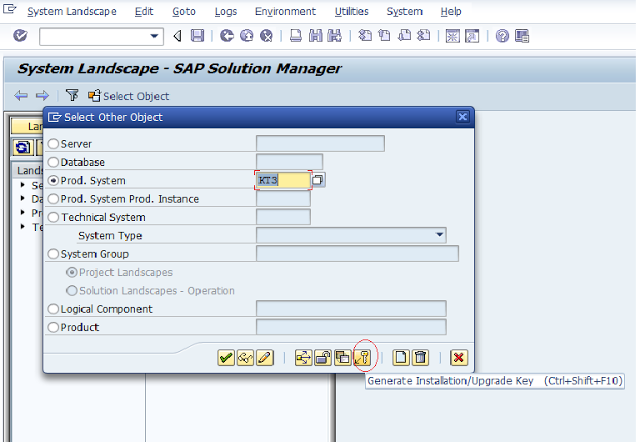The width and height of the screenshot is (640, 442).
Task: Click the Display glasses icon in dialog
Action: (245, 358)
